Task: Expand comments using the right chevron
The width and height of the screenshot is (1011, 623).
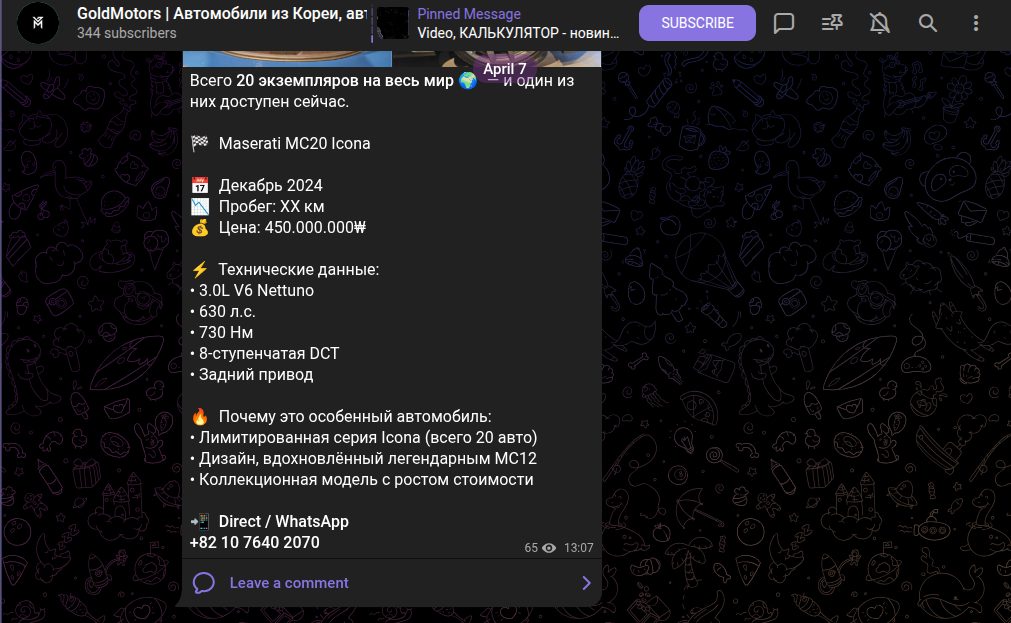Action: click(x=586, y=583)
